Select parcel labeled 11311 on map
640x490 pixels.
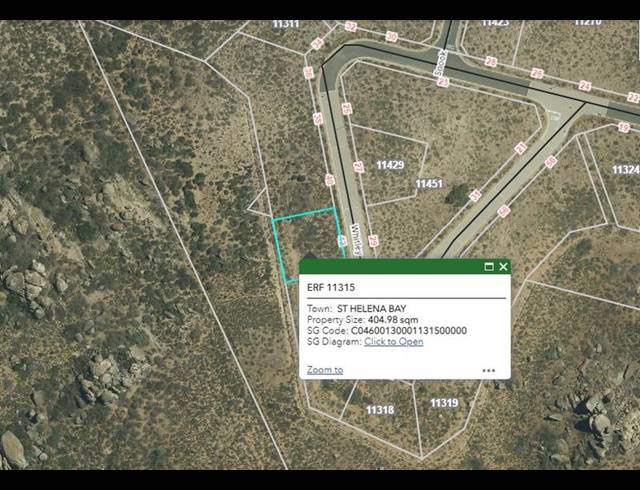point(286,24)
